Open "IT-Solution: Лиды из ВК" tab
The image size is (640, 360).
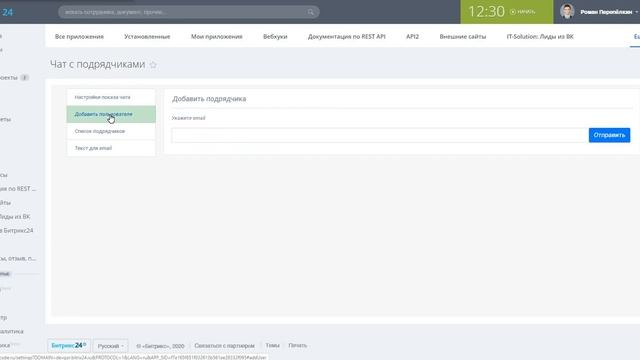[540, 37]
